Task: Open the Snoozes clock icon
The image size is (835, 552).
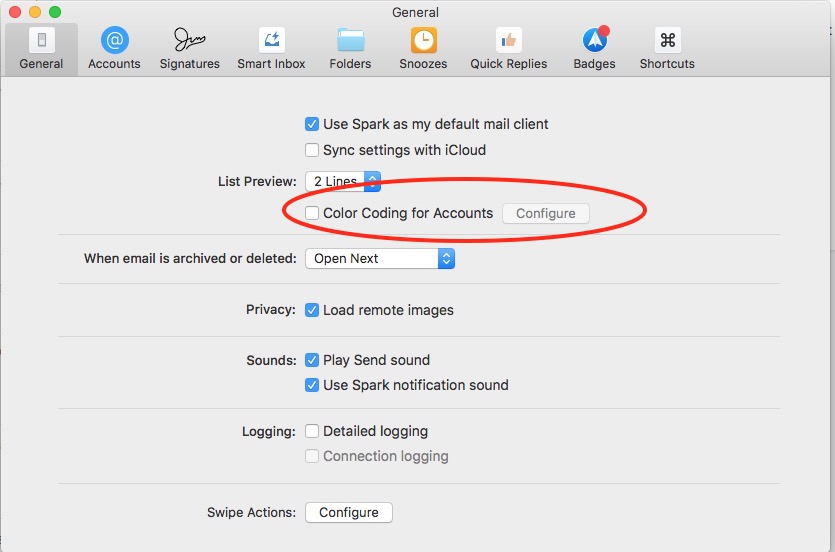Action: click(x=423, y=40)
